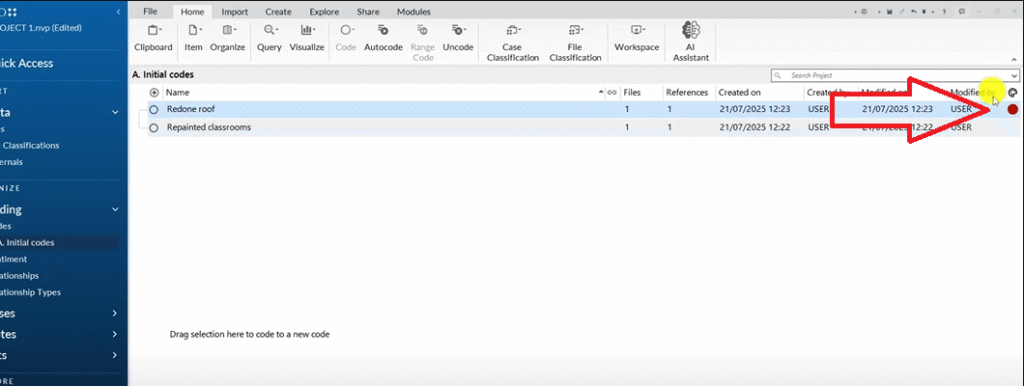Image resolution: width=1024 pixels, height=386 pixels.
Task: Click the Code ribbon button
Action: point(347,38)
